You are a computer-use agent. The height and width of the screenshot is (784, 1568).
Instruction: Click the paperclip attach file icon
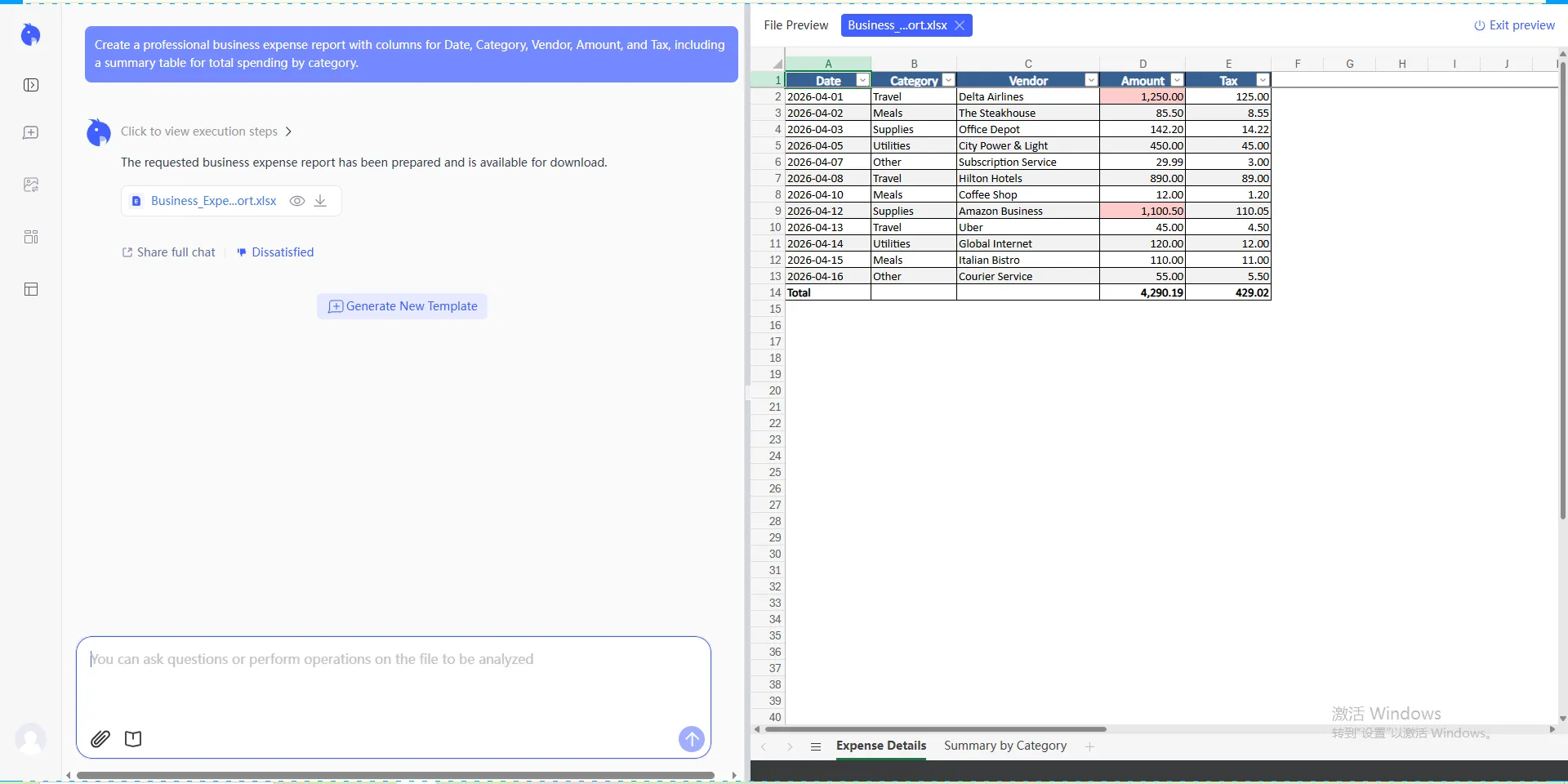100,739
